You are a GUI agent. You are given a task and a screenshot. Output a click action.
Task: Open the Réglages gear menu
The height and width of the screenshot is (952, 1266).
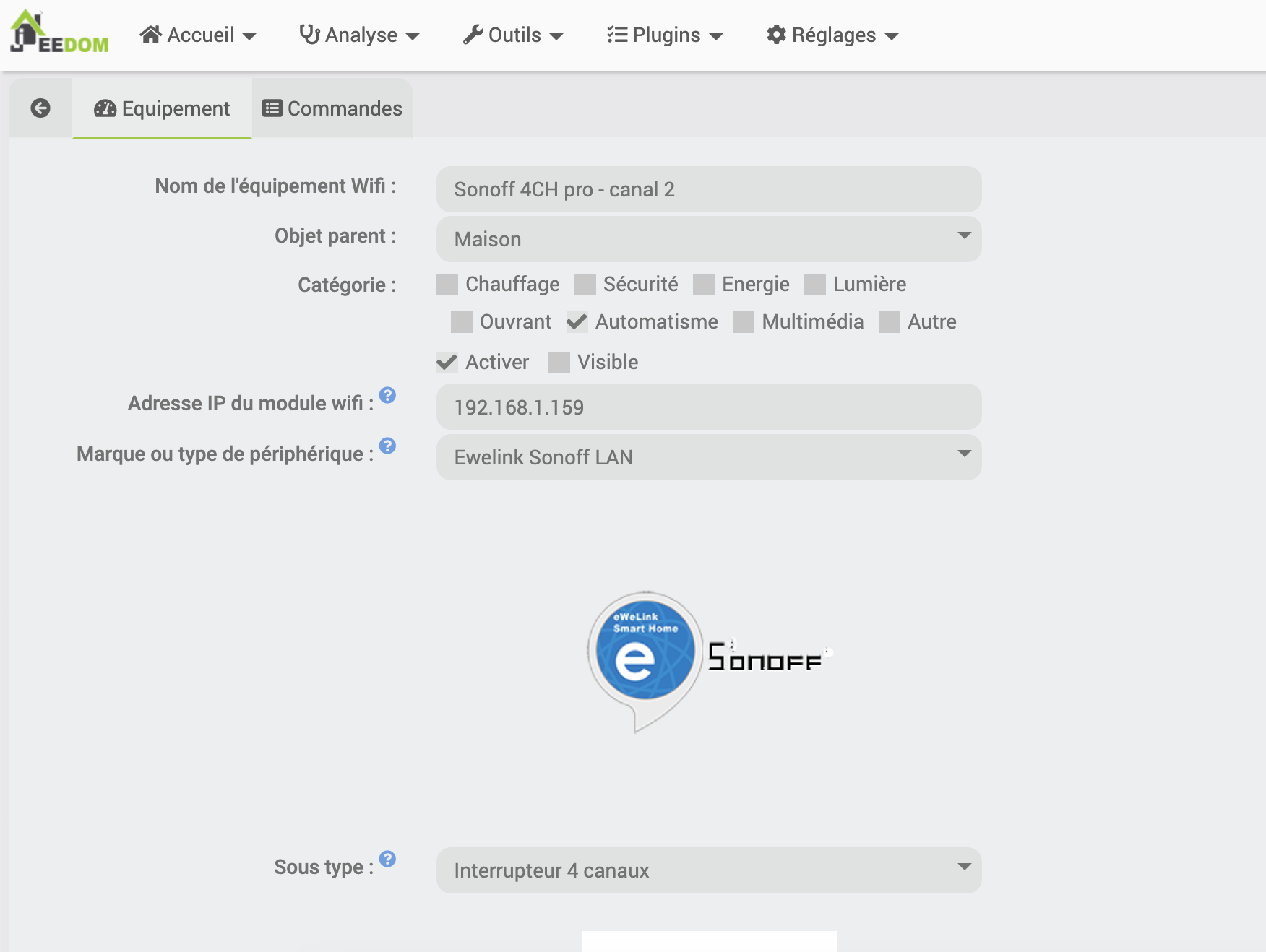(x=832, y=35)
